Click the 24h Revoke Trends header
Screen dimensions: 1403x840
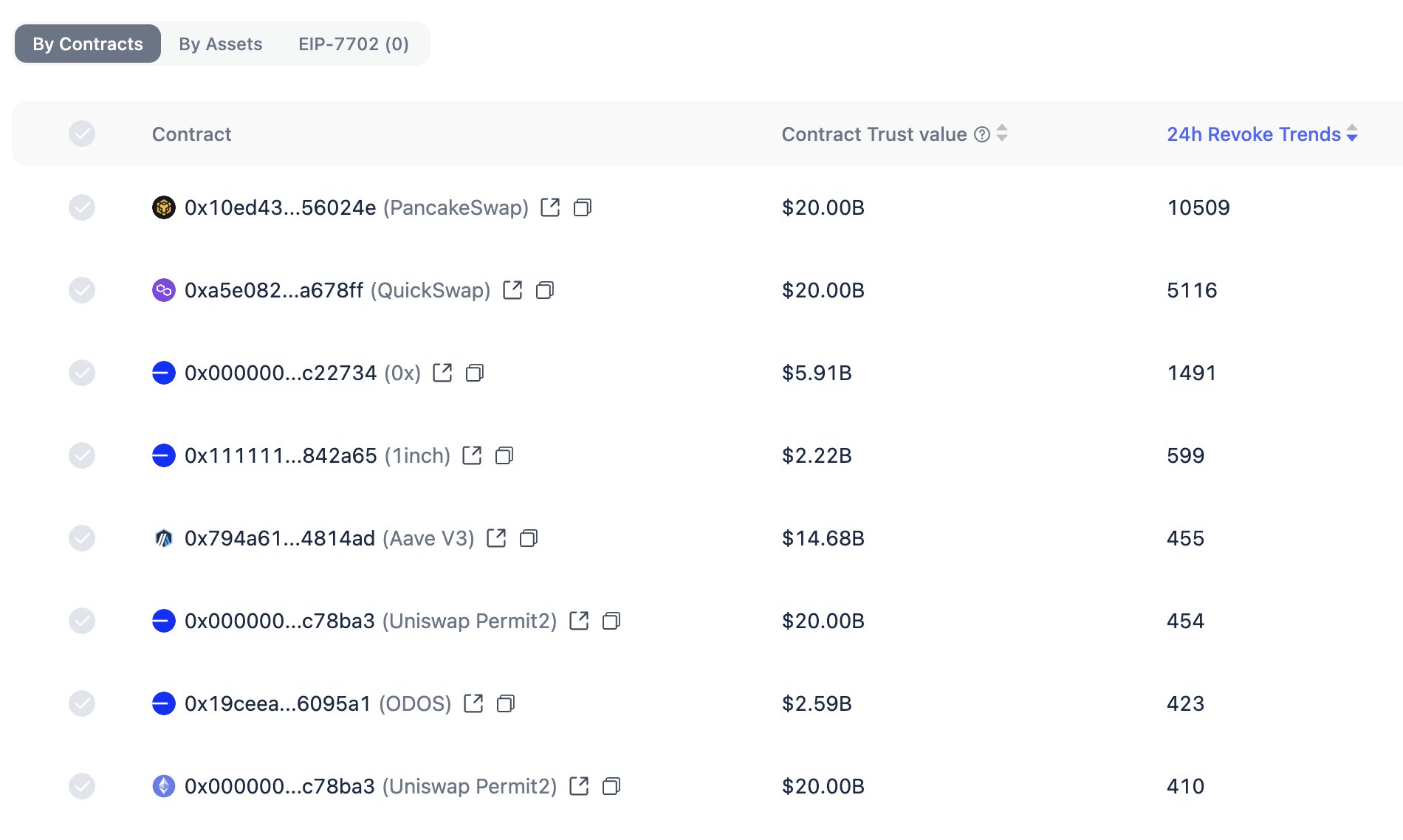coord(1253,134)
